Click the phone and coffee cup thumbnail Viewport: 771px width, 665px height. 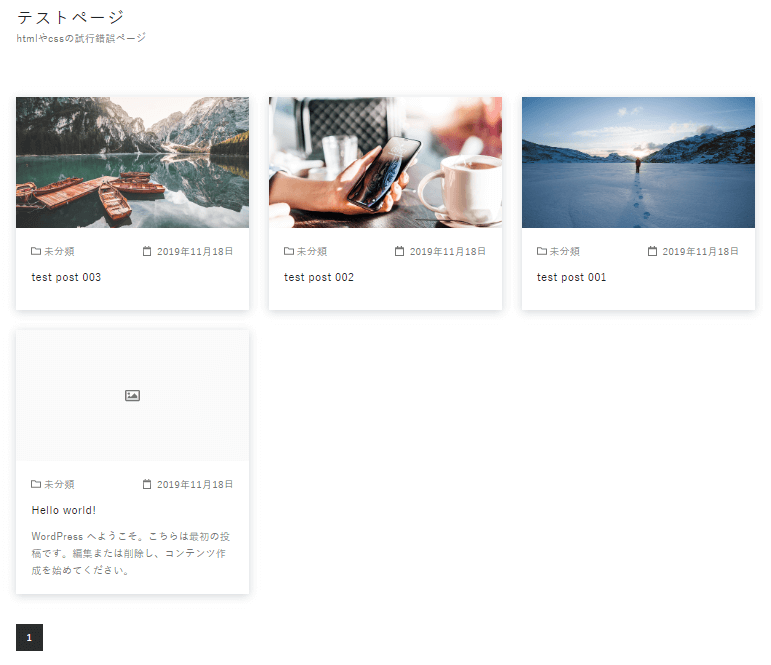(386, 162)
